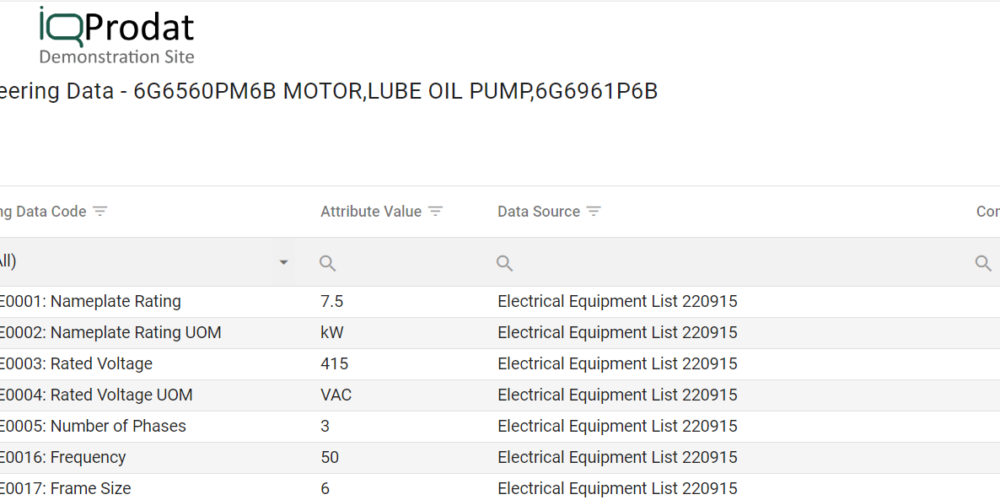
Task: Click search magnifier in Attribute Value filter
Action: (x=327, y=263)
